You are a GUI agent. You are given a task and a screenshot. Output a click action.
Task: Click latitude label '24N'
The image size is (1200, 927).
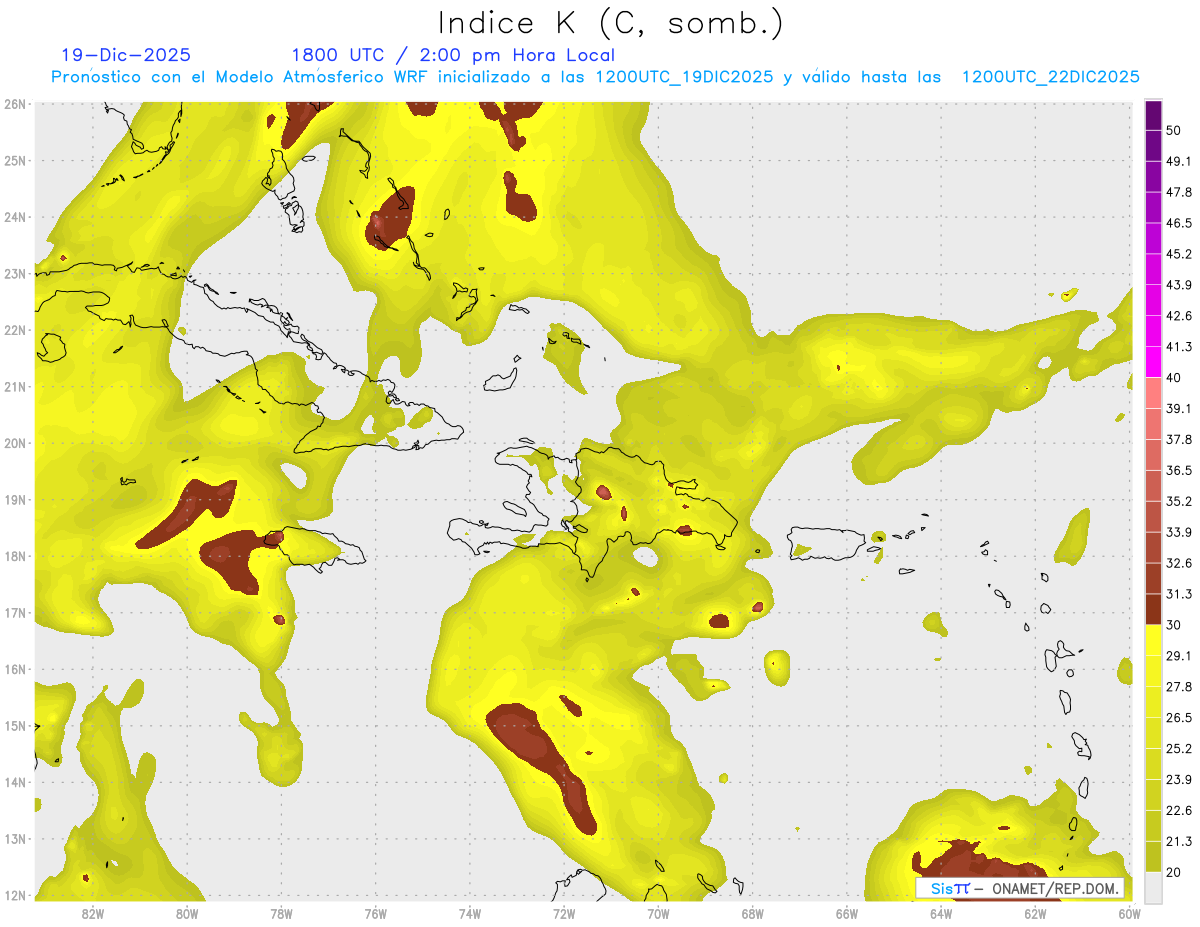pos(14,217)
